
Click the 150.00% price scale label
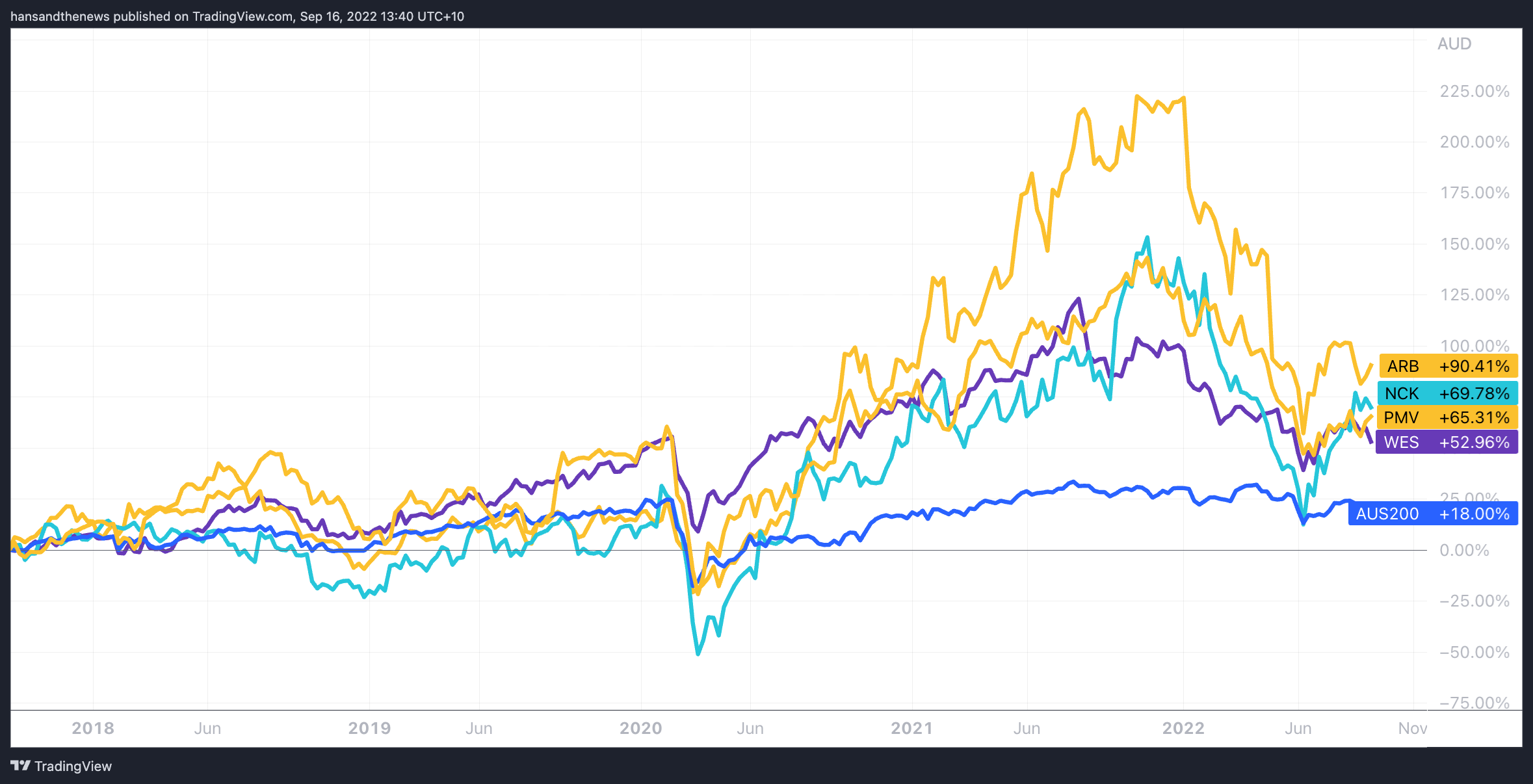click(1474, 244)
